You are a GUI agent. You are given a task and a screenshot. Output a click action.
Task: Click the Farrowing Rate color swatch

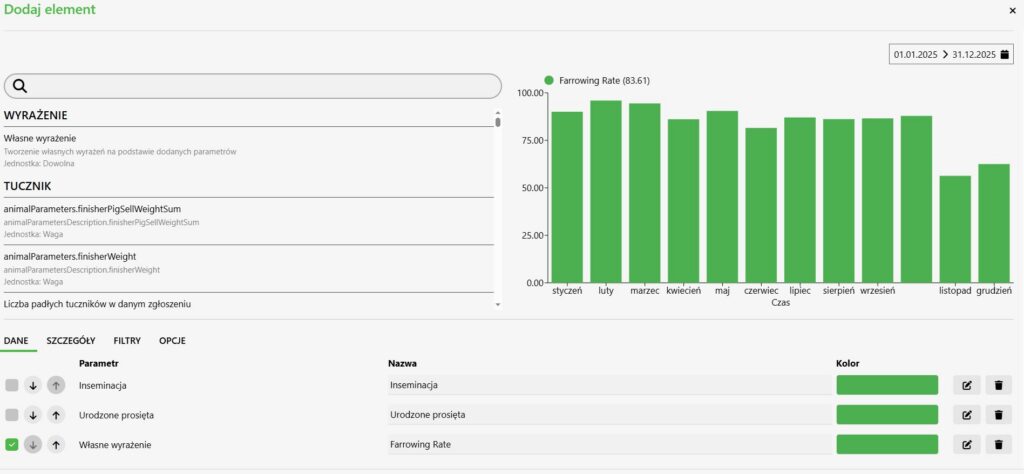point(886,444)
